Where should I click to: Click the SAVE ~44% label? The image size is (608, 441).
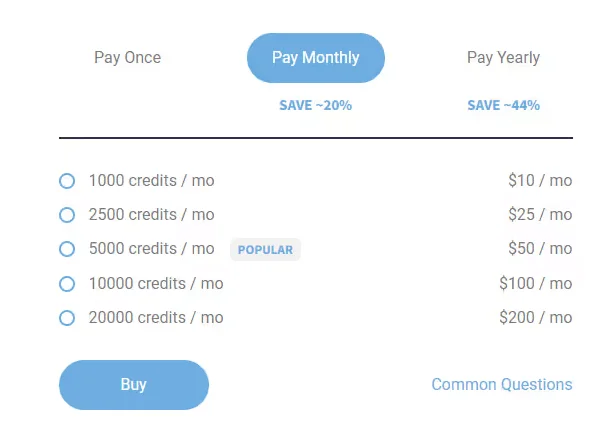(x=503, y=105)
